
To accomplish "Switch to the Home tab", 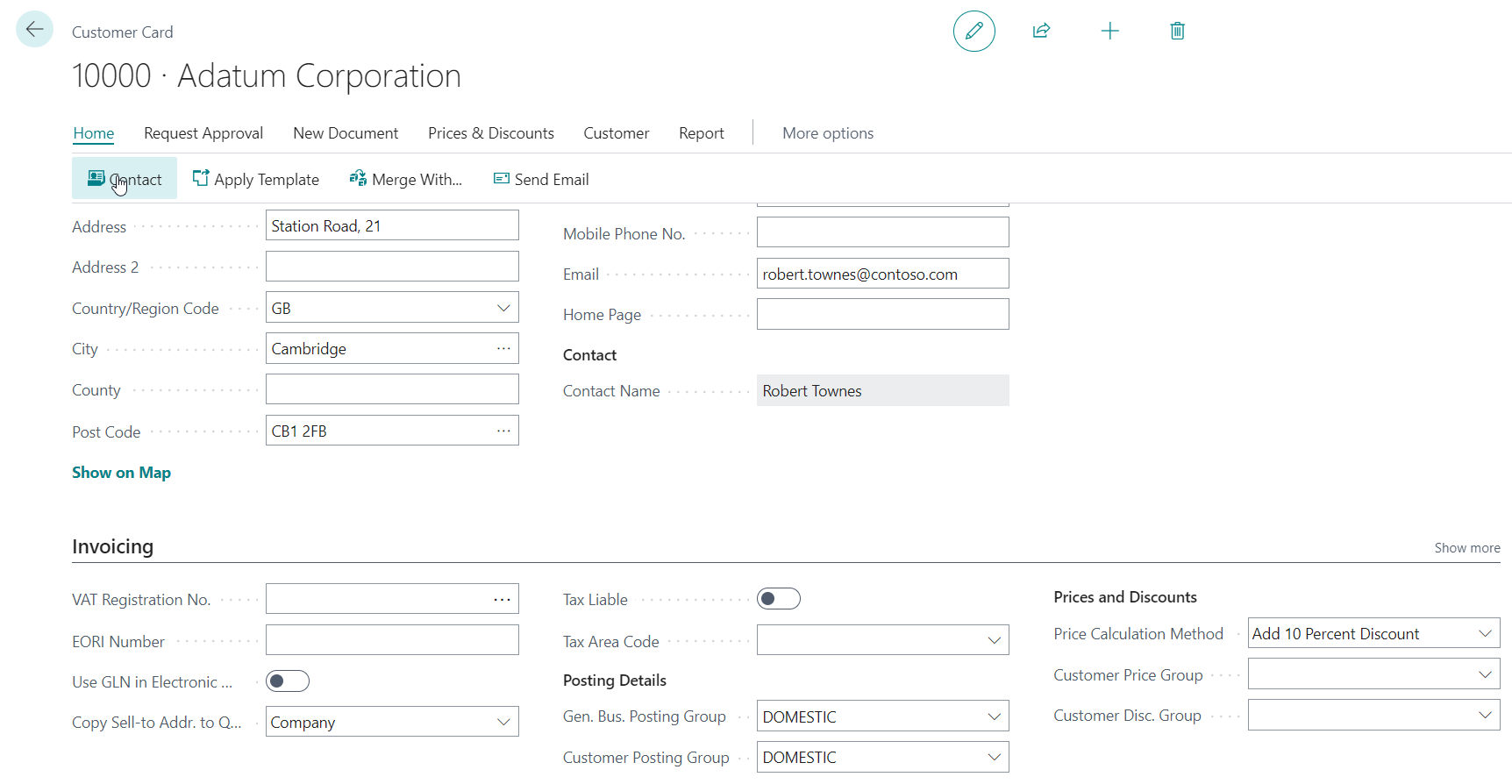I will pyautogui.click(x=94, y=133).
